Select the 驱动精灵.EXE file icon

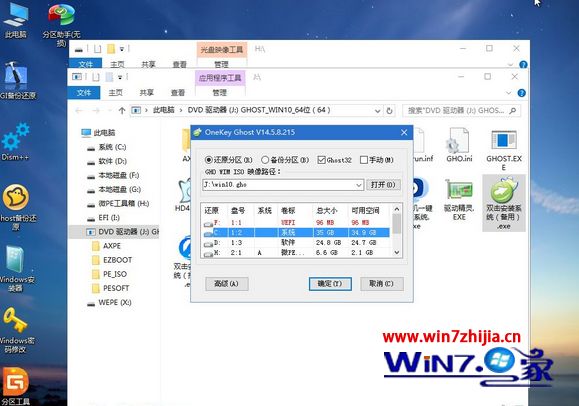(x=459, y=200)
